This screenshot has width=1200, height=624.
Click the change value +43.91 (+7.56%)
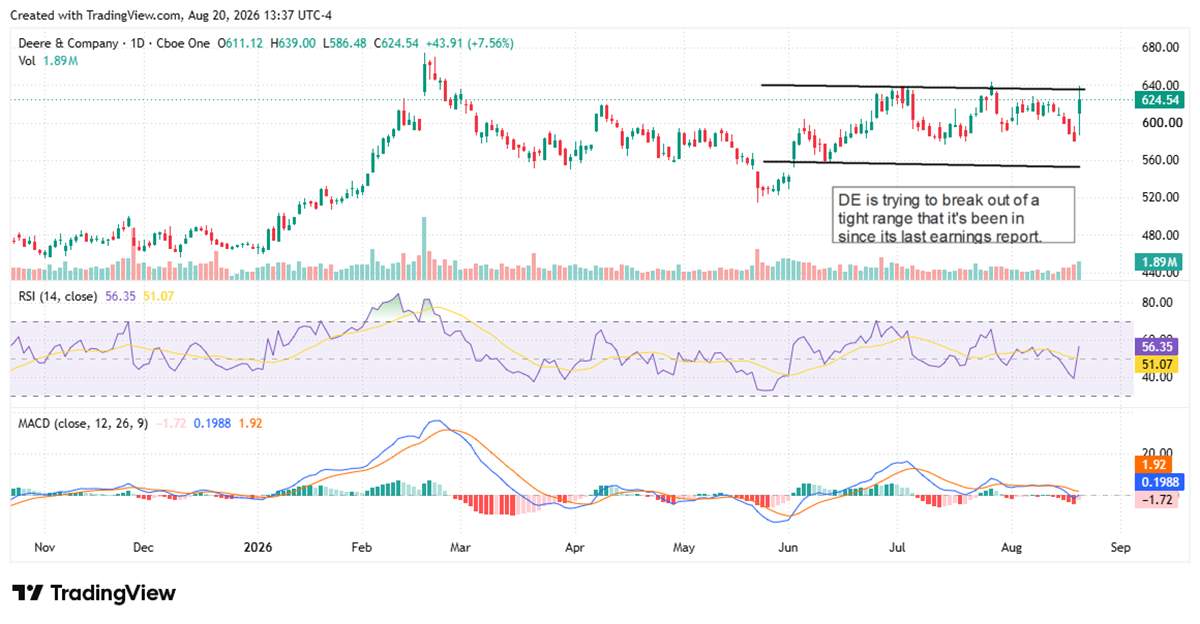[x=468, y=43]
